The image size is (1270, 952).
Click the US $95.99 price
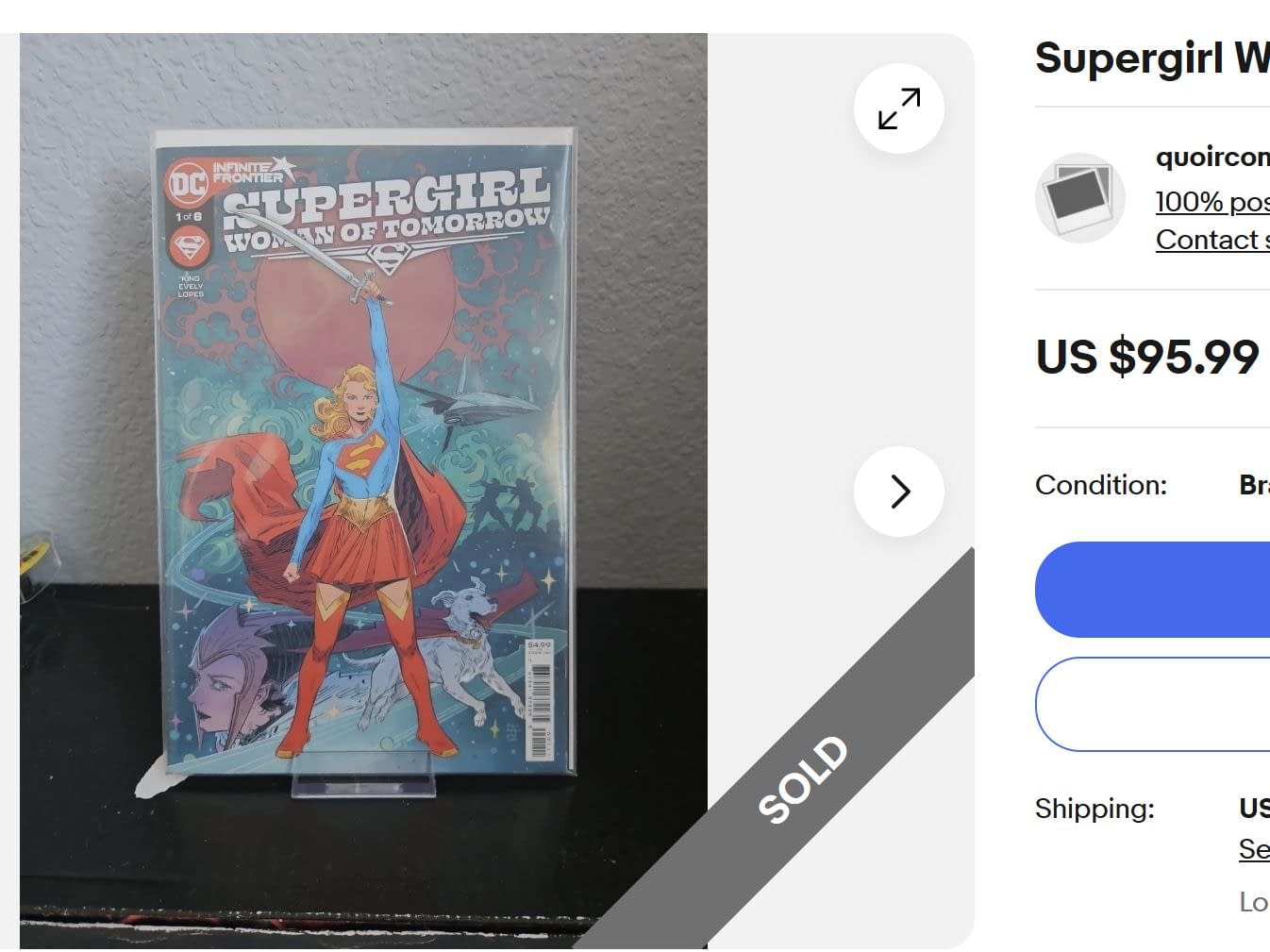point(1146,357)
